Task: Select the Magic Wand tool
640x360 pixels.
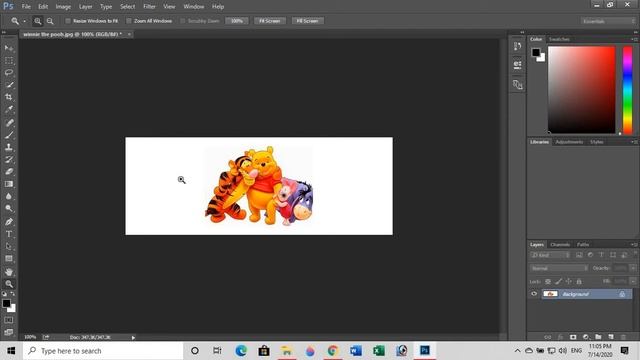Action: tap(9, 85)
